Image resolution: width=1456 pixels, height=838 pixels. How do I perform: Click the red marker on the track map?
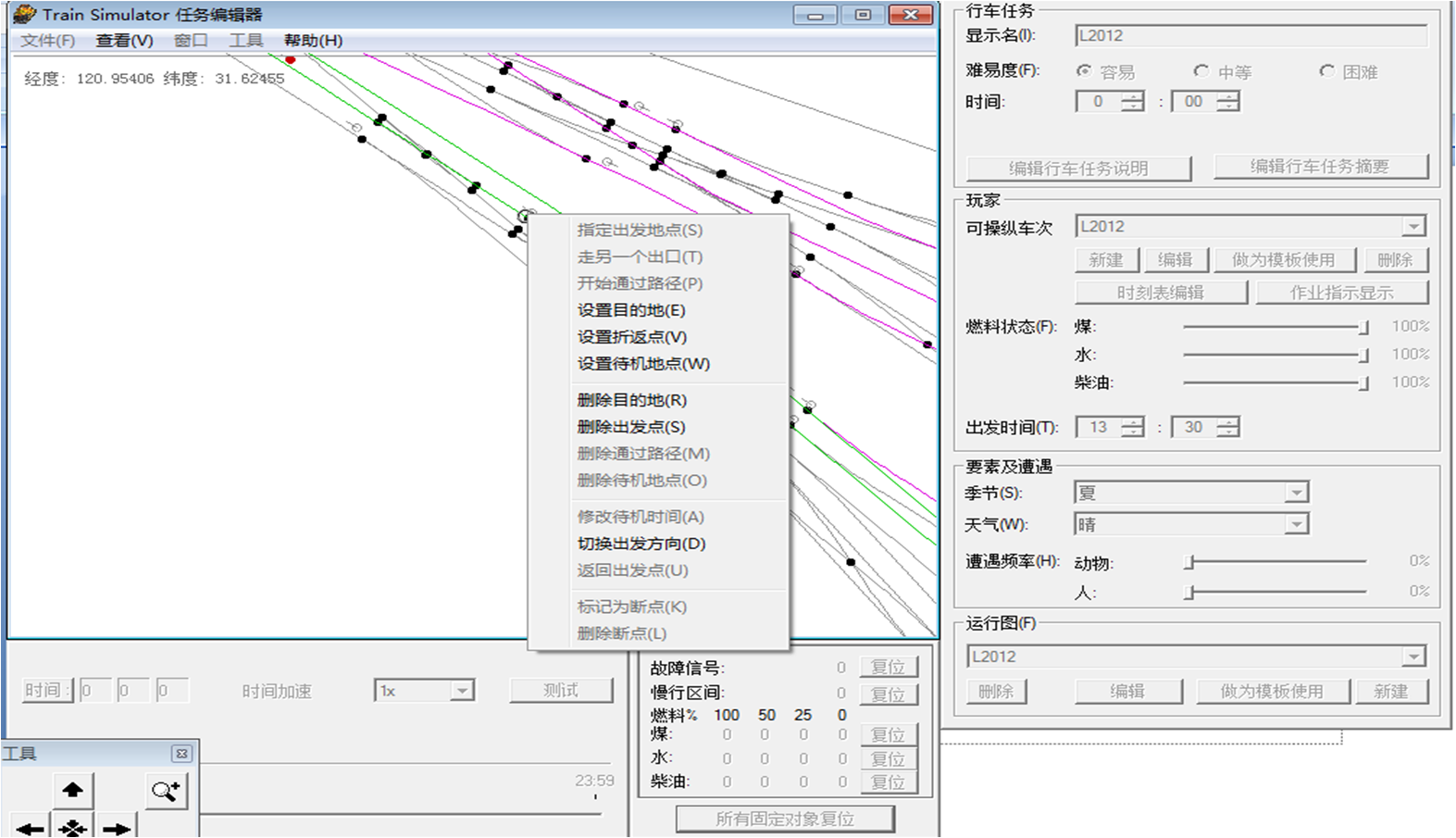click(290, 60)
